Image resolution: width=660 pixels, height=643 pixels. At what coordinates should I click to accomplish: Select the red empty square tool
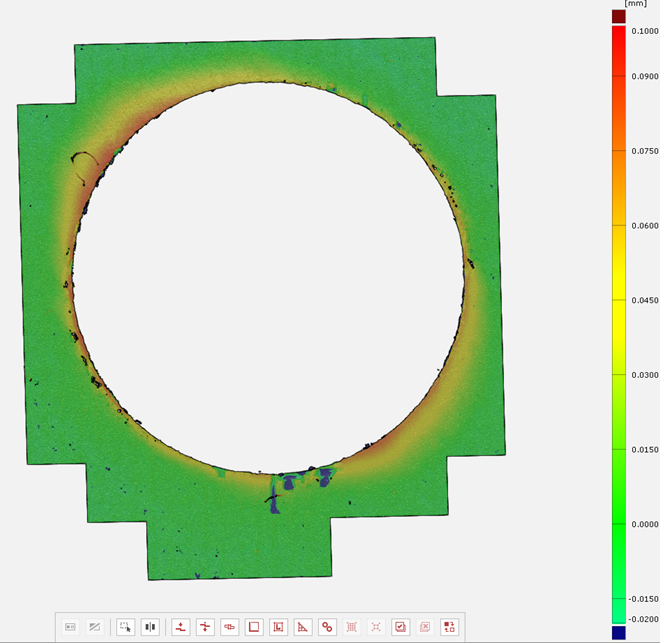click(254, 627)
